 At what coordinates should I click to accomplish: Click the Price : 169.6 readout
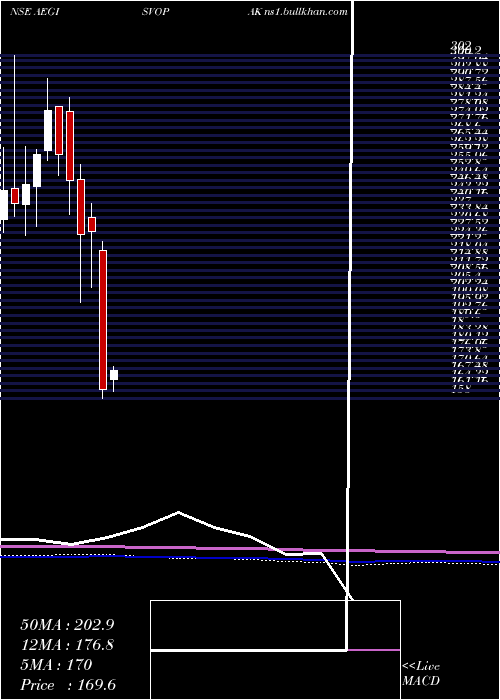coord(68,685)
